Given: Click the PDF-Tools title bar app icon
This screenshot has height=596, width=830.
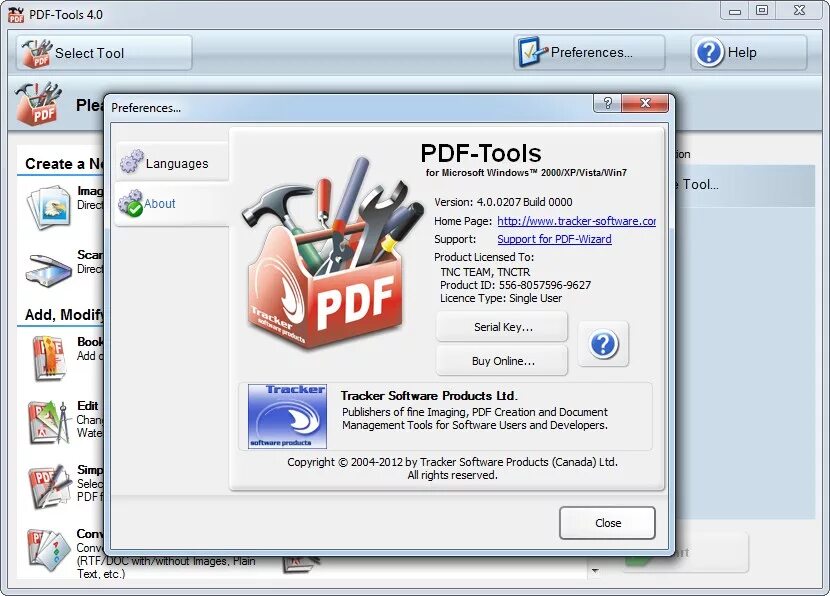Looking at the screenshot, I should click(x=16, y=14).
